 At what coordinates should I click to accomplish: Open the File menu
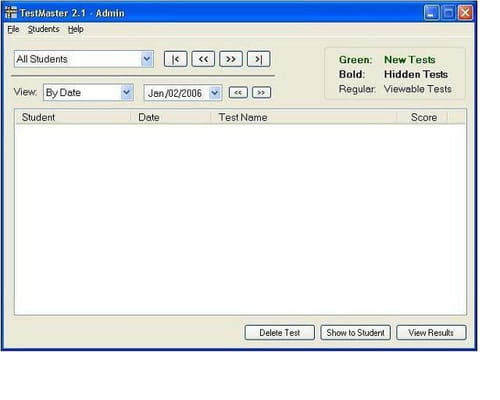pyautogui.click(x=13, y=29)
